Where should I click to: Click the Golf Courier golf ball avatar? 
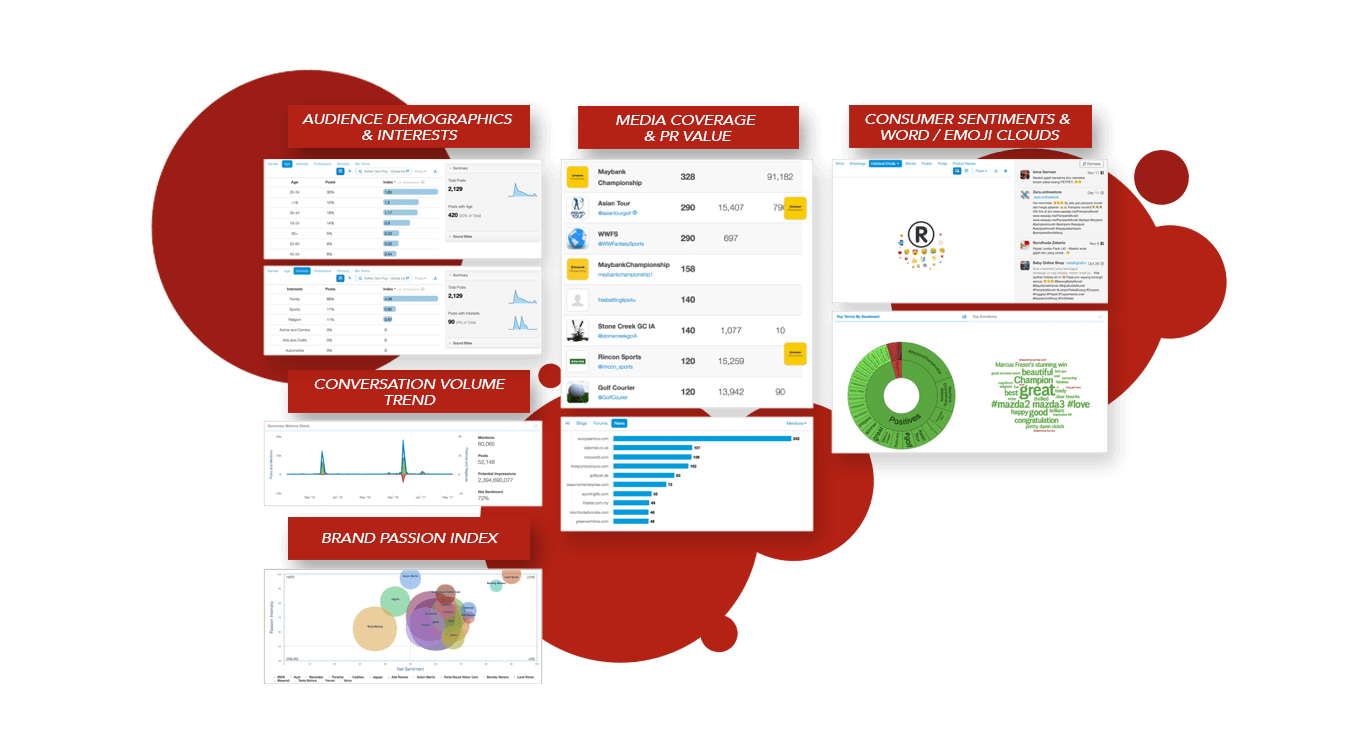578,392
